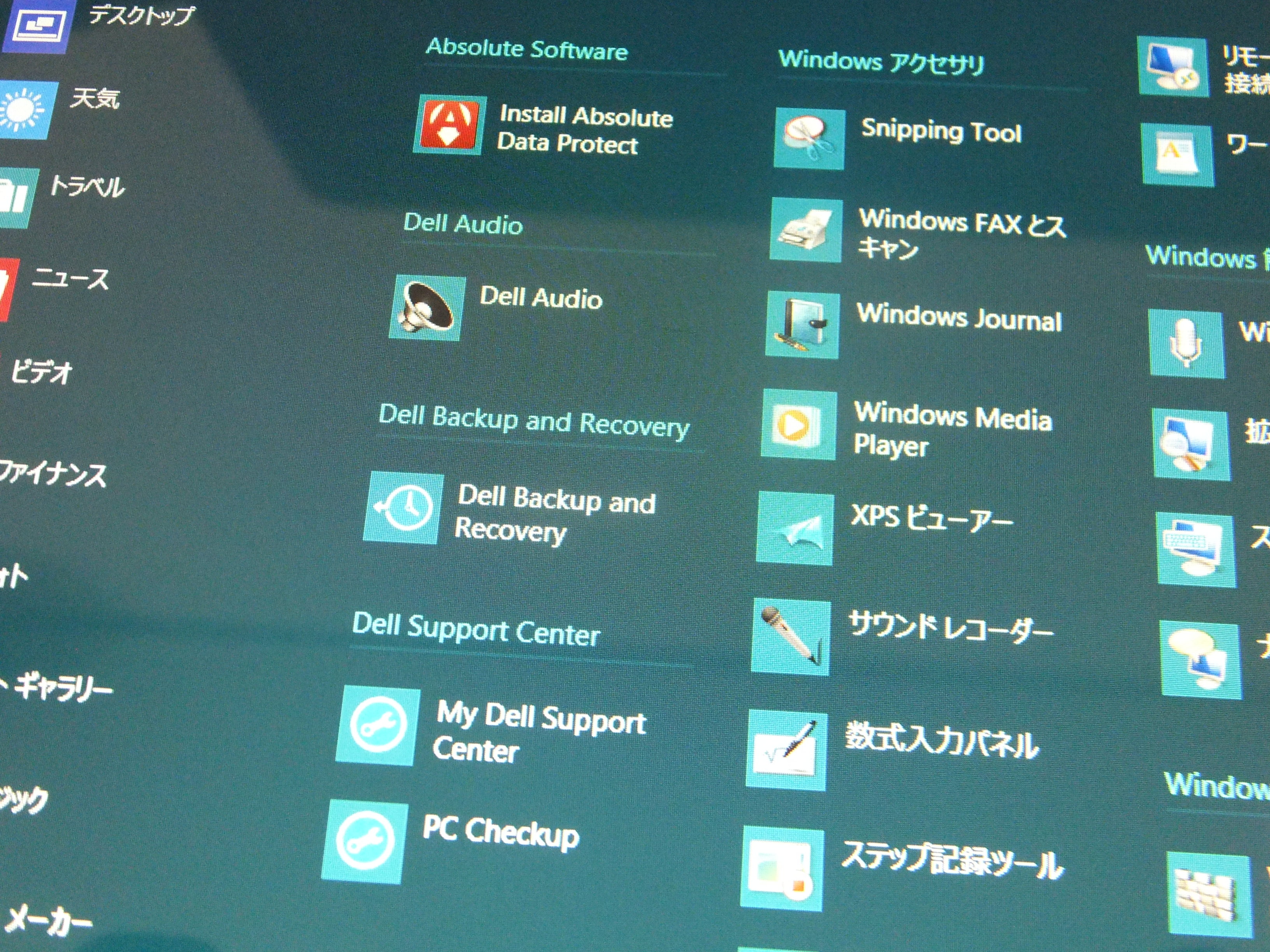Viewport: 1270px width, 952px height.
Task: Open the Windows Firewall brick wall icon
Action: (1210, 896)
